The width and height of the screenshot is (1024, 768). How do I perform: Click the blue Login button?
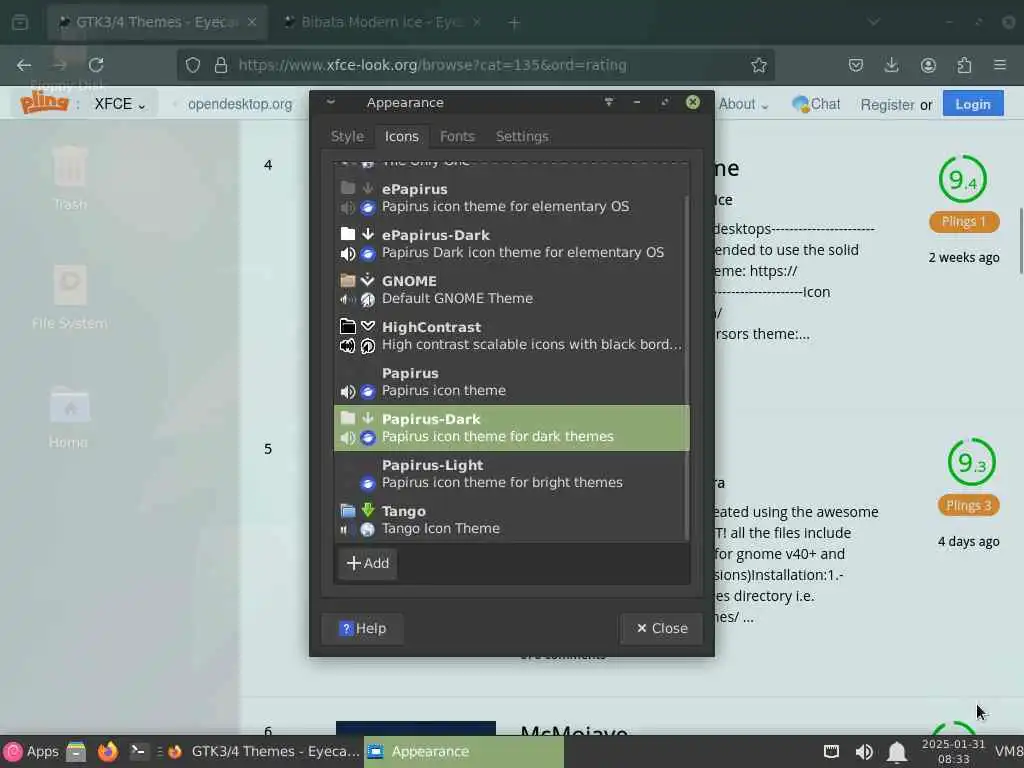point(972,104)
